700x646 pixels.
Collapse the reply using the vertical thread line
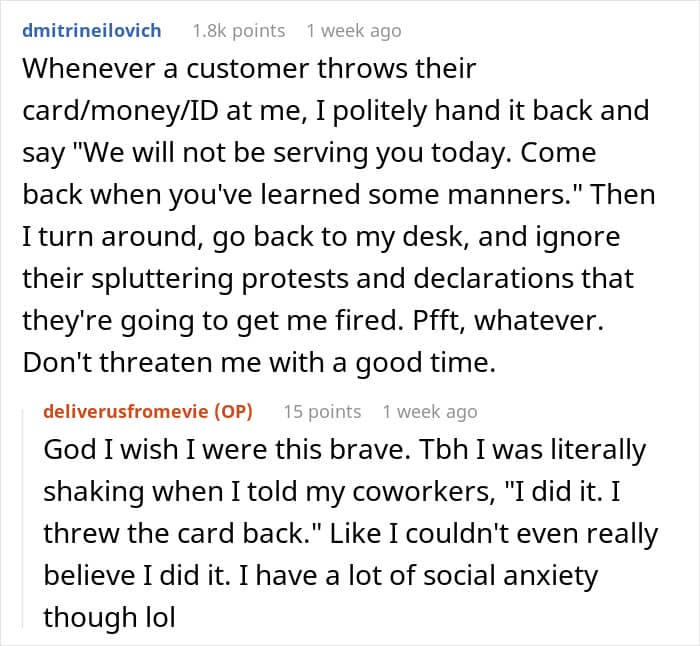[23, 518]
